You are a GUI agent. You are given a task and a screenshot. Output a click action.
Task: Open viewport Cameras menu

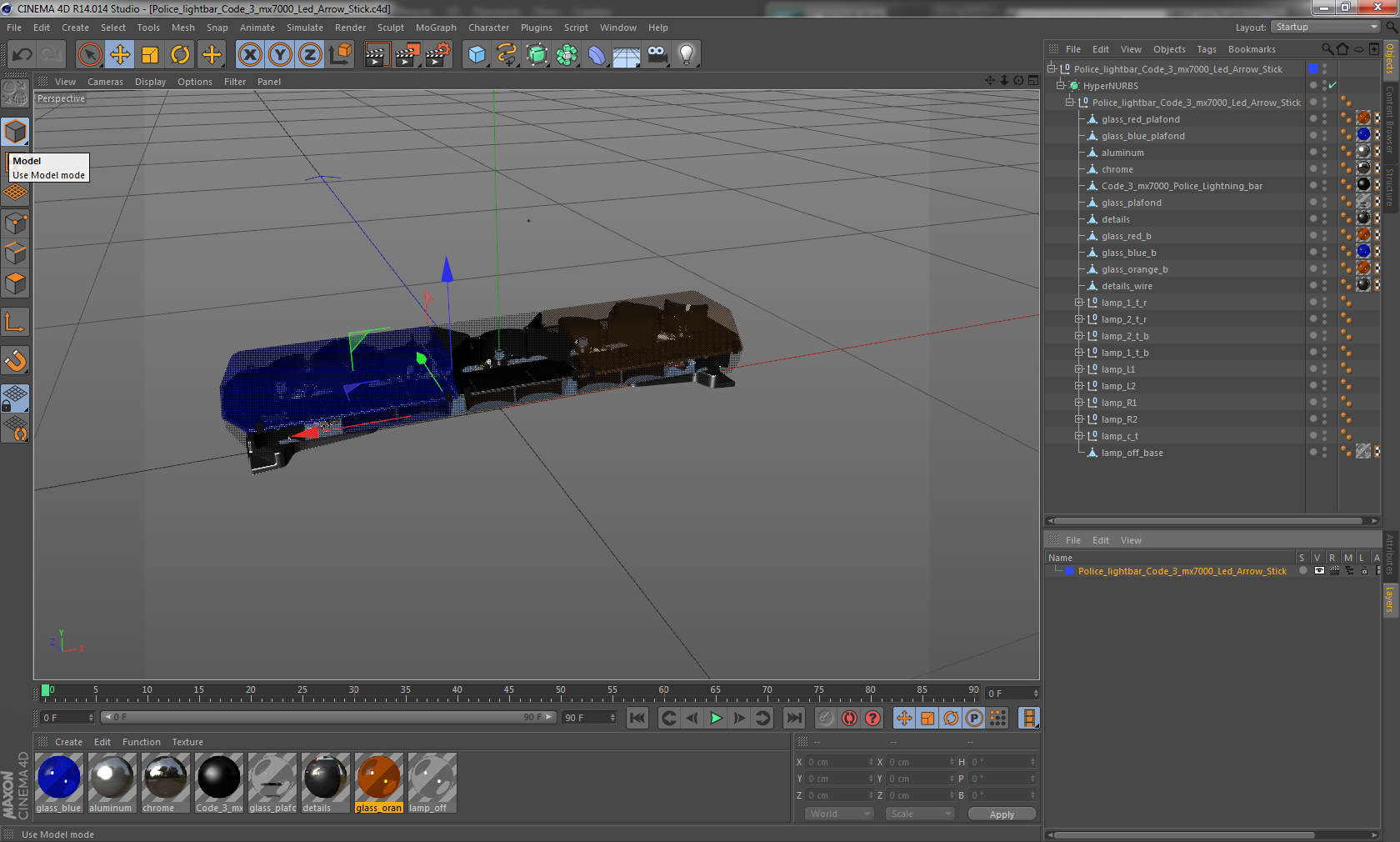point(105,82)
